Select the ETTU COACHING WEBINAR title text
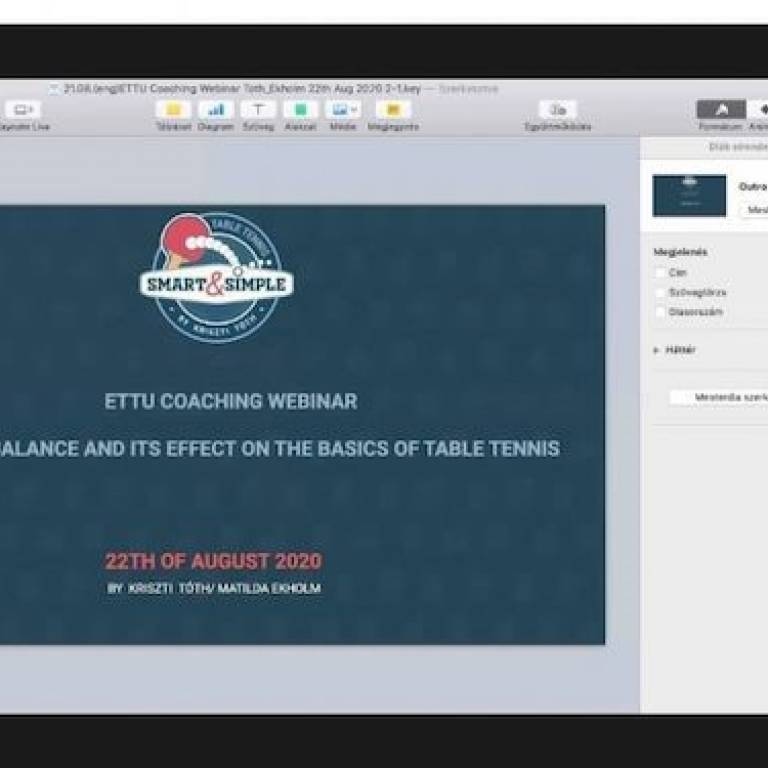This screenshot has width=768, height=768. pos(231,401)
